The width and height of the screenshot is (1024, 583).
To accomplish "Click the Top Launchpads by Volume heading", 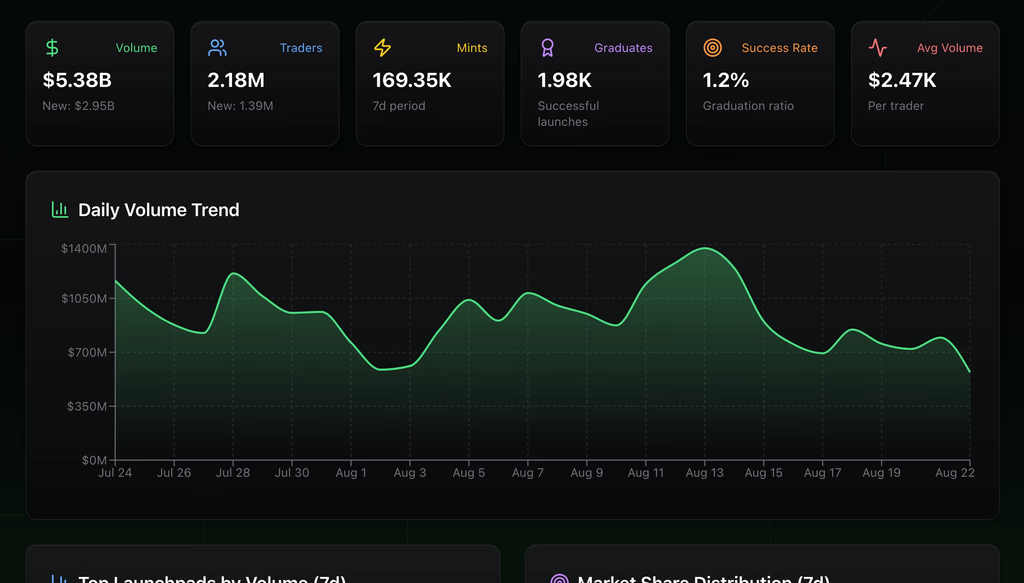I will [x=212, y=579].
